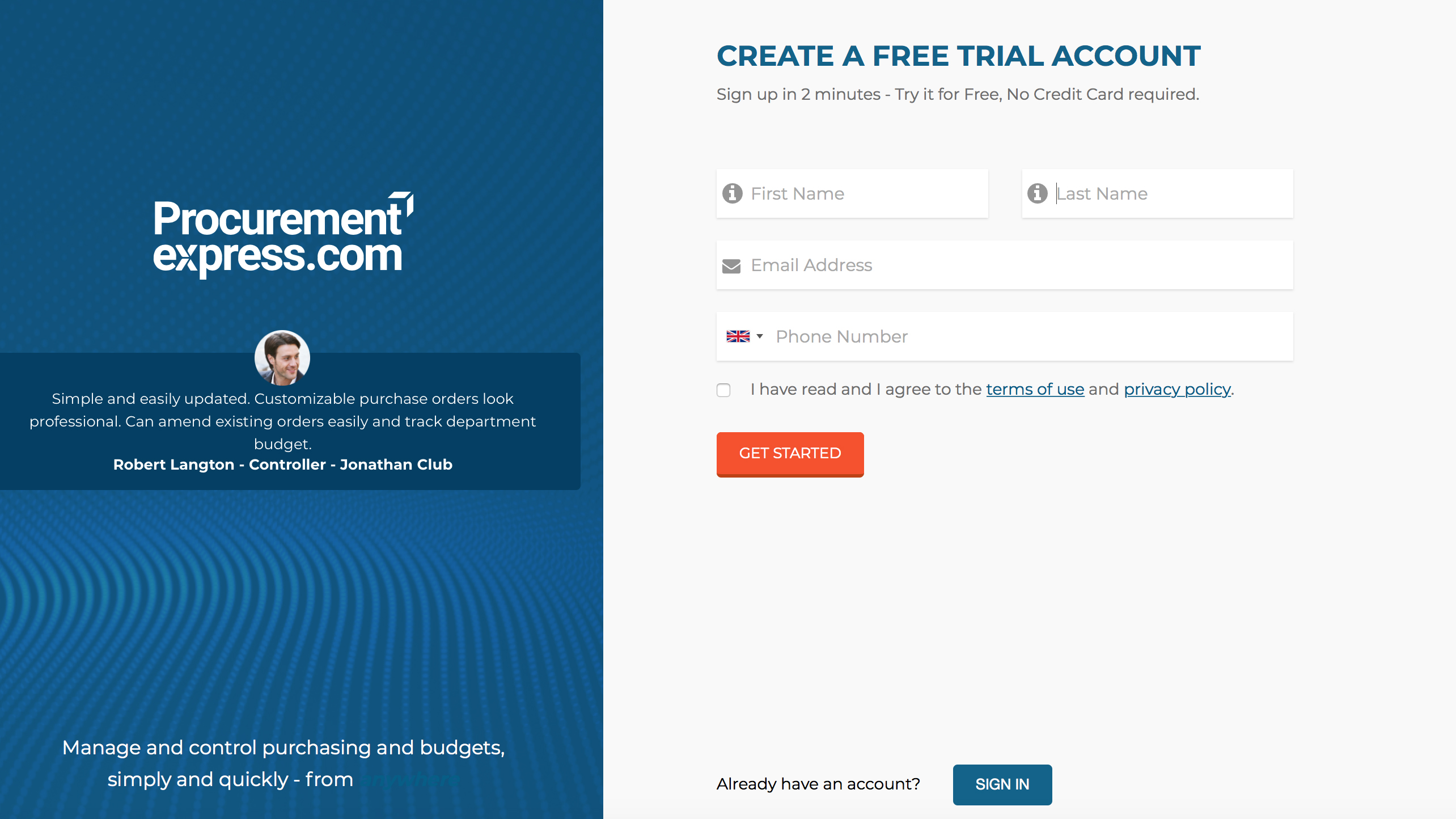Click the SIGN IN button

point(1002,784)
